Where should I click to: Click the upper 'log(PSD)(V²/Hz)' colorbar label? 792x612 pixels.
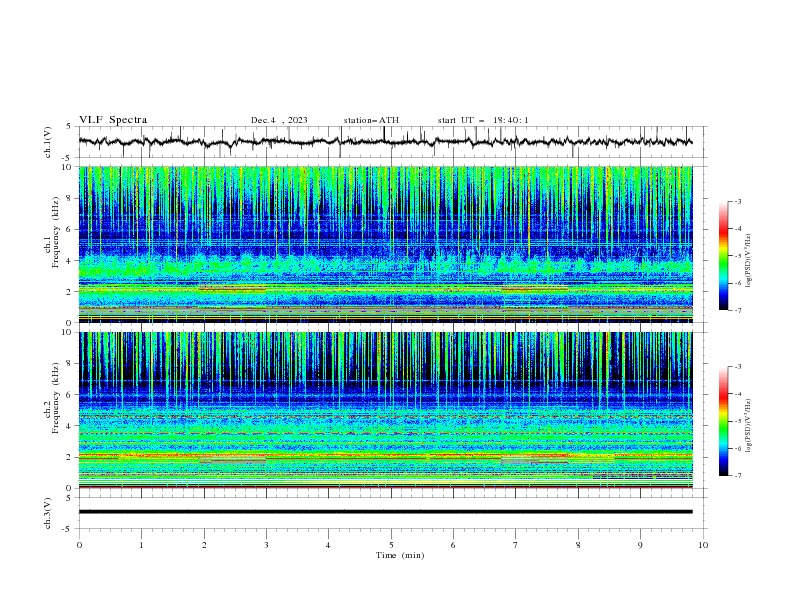coord(749,261)
